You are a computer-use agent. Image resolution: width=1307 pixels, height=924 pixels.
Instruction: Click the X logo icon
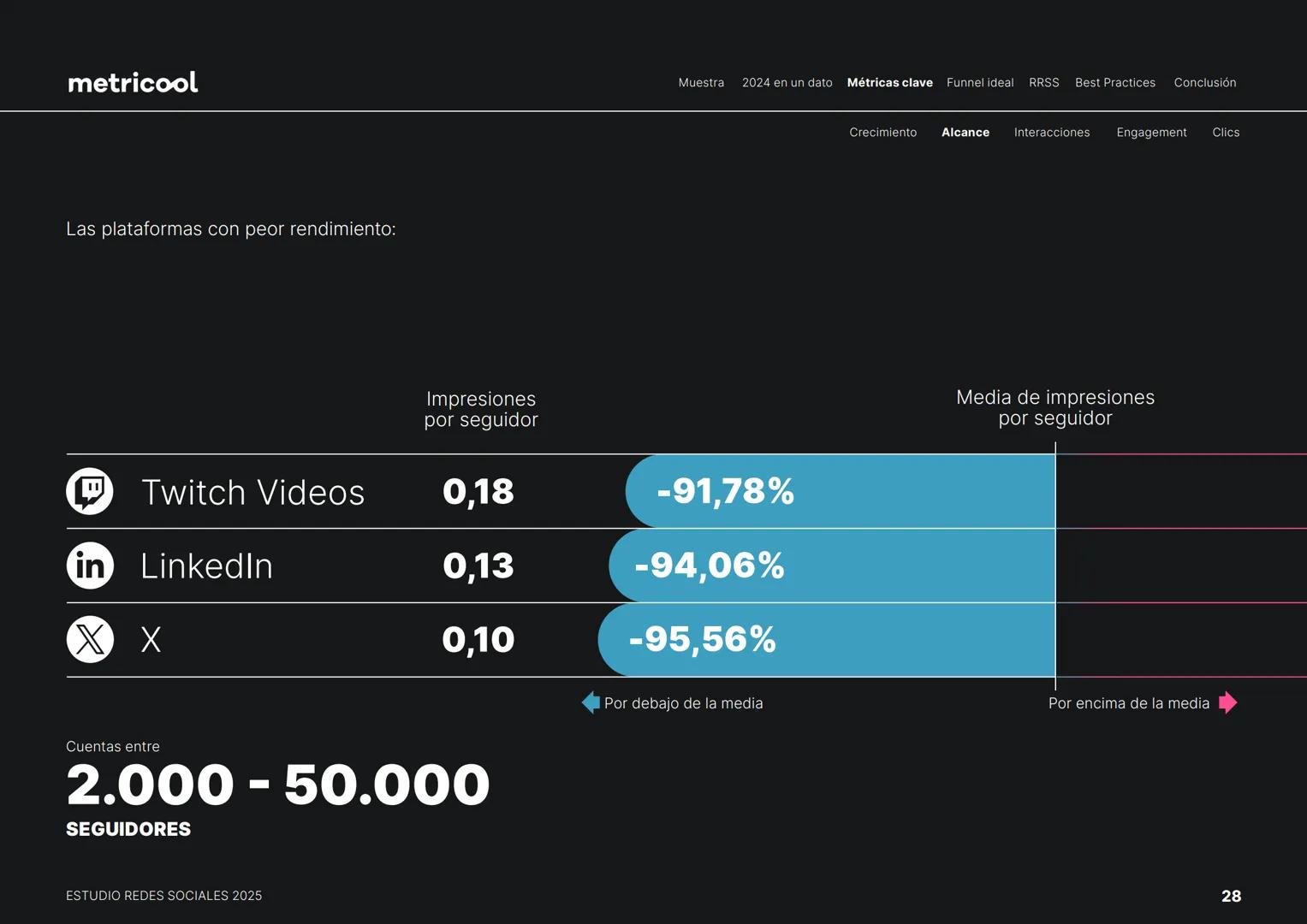[90, 639]
